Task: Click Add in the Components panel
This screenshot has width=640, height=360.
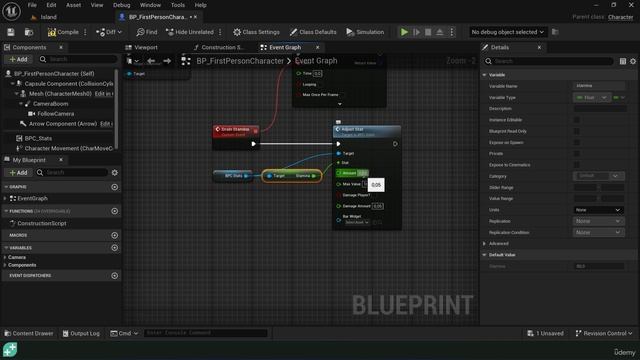Action: point(18,60)
